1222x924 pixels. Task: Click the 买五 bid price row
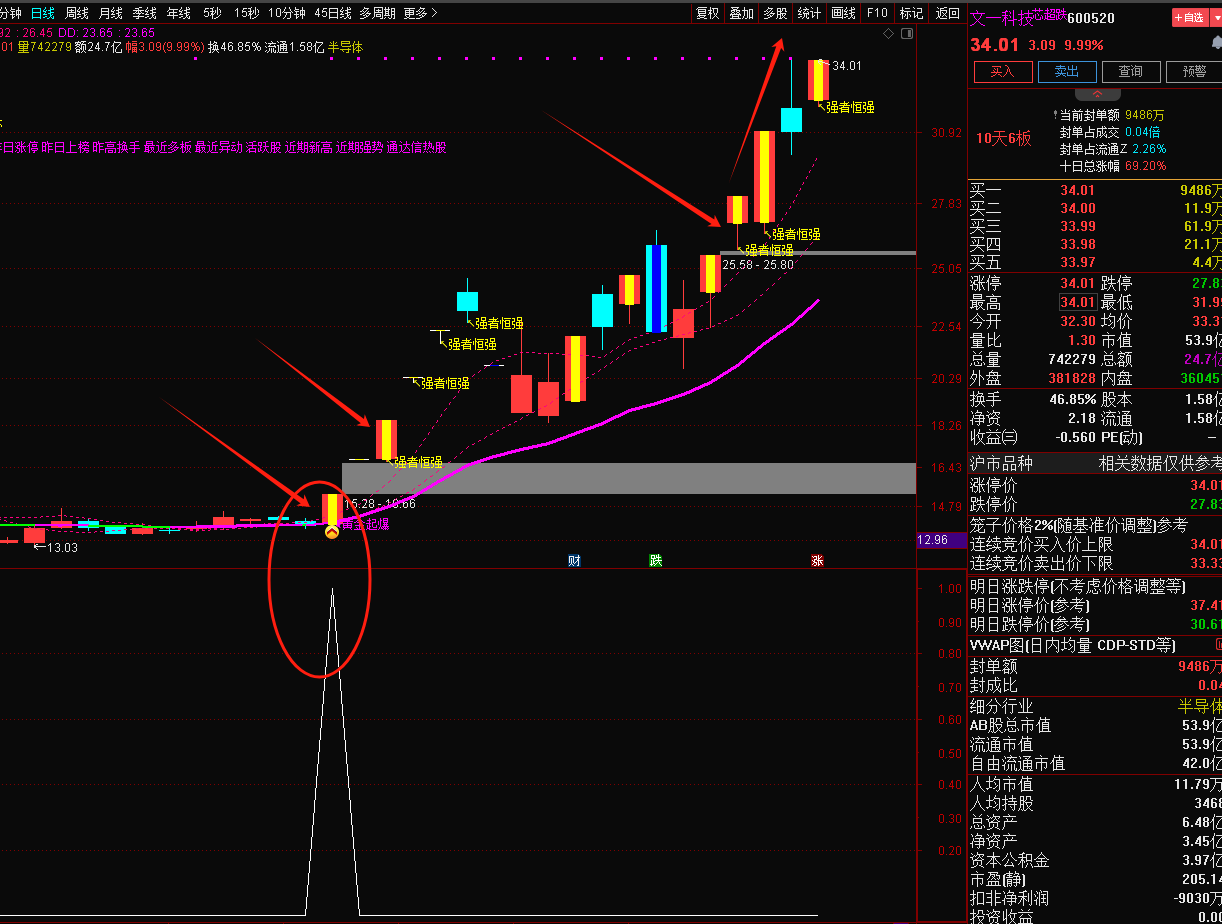tap(1095, 262)
